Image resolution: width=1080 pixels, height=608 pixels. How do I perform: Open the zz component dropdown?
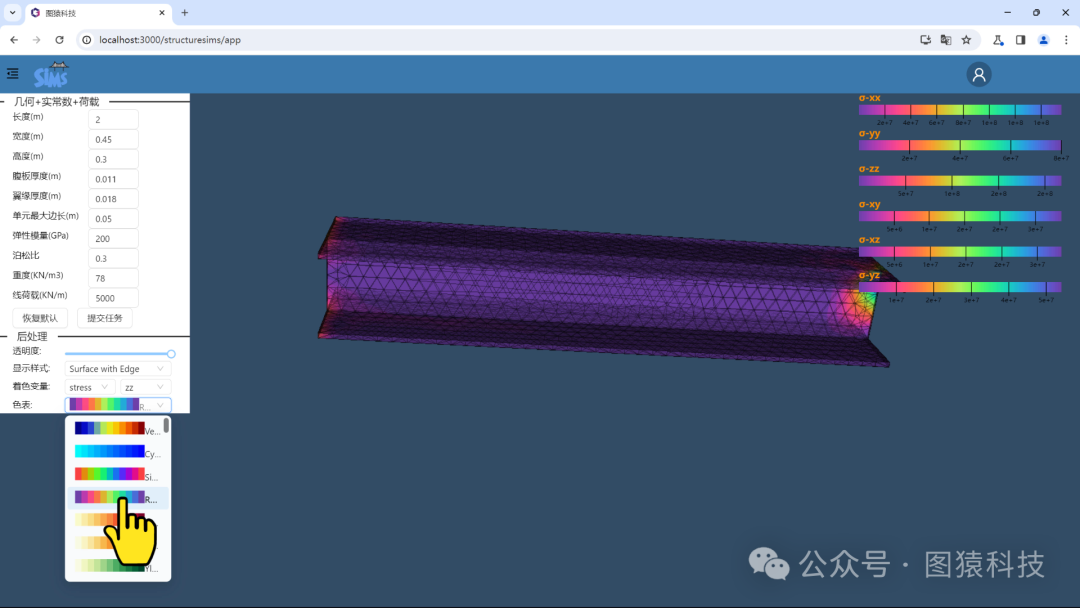(145, 387)
